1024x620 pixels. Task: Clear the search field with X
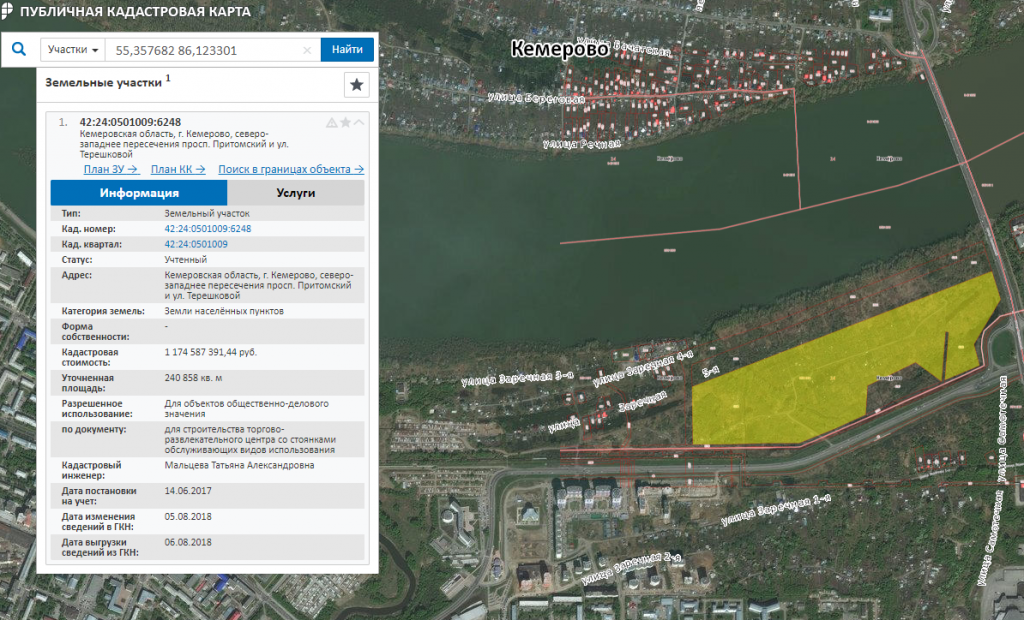point(308,50)
